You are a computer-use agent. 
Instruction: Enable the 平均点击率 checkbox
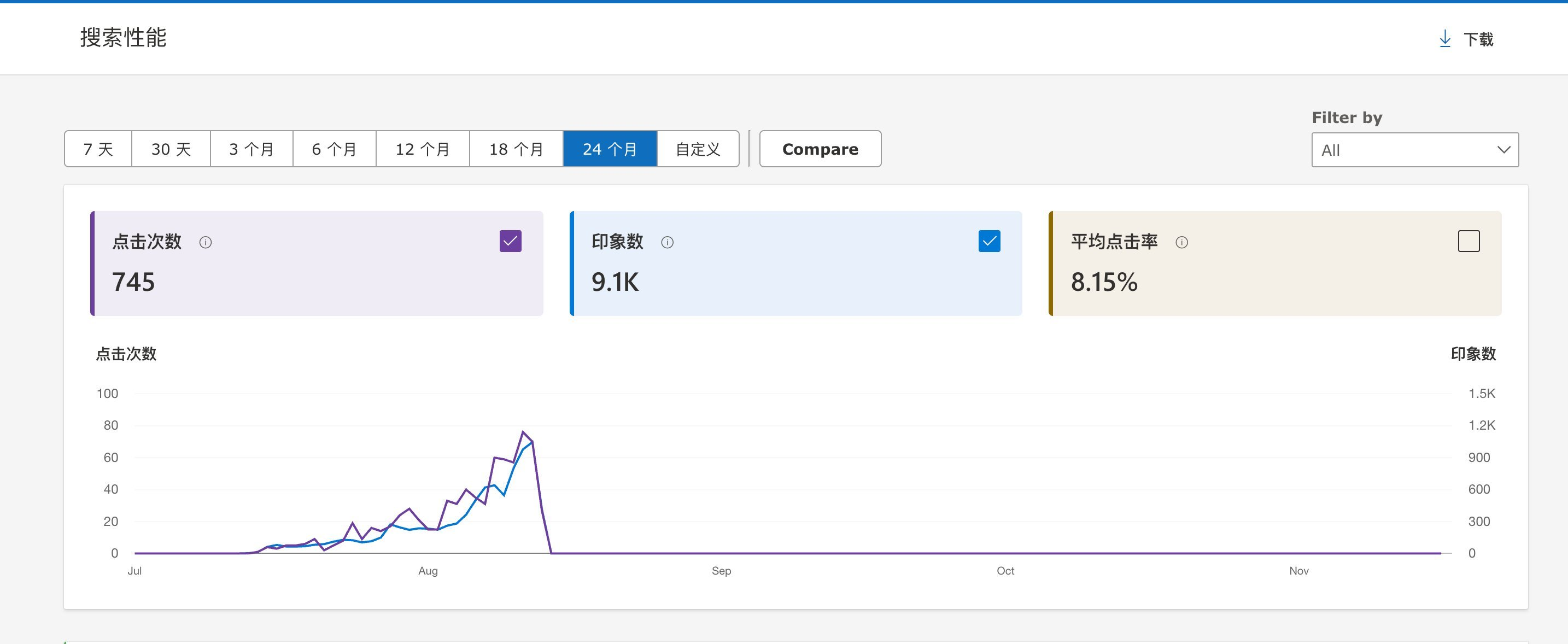[x=1468, y=241]
